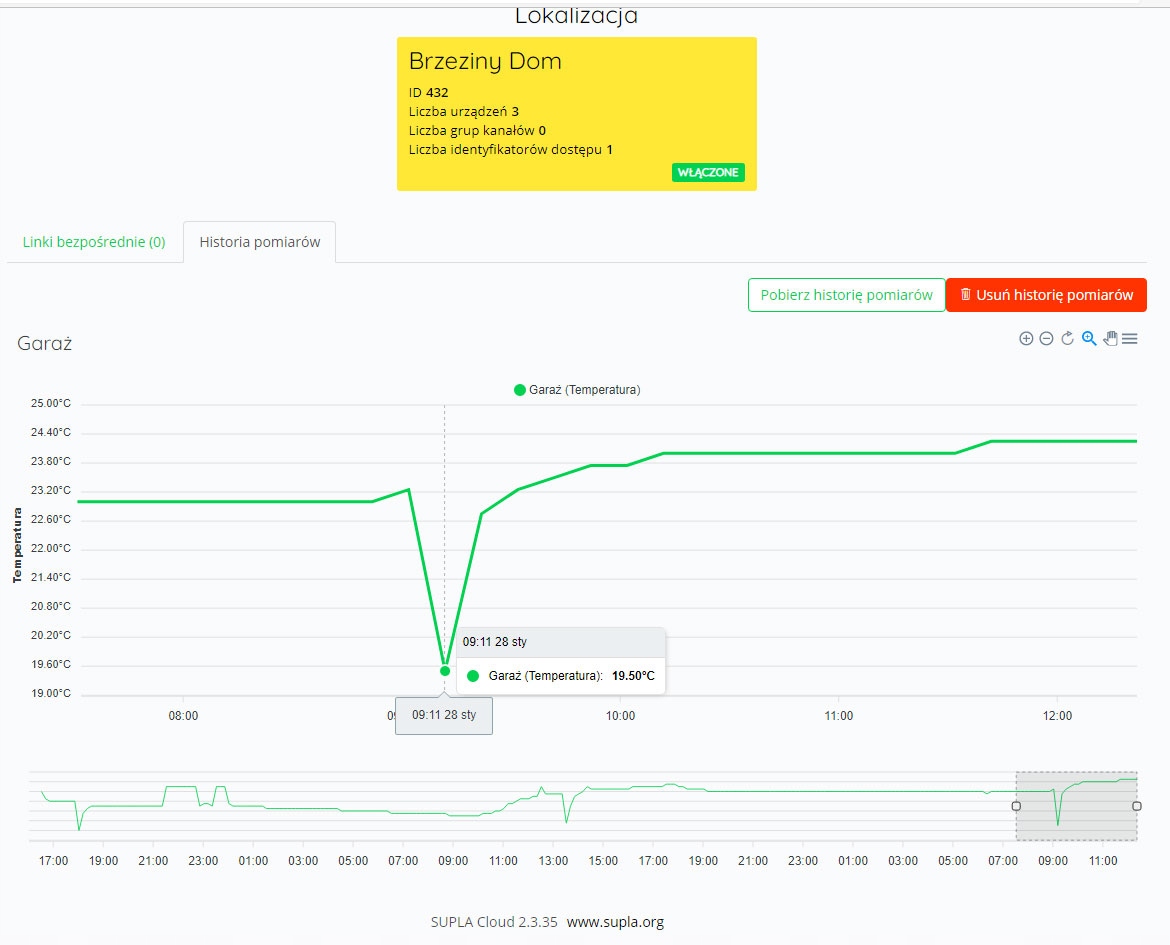Select the 09:11 data point marker on chart
The height and width of the screenshot is (945, 1170).
tap(444, 671)
